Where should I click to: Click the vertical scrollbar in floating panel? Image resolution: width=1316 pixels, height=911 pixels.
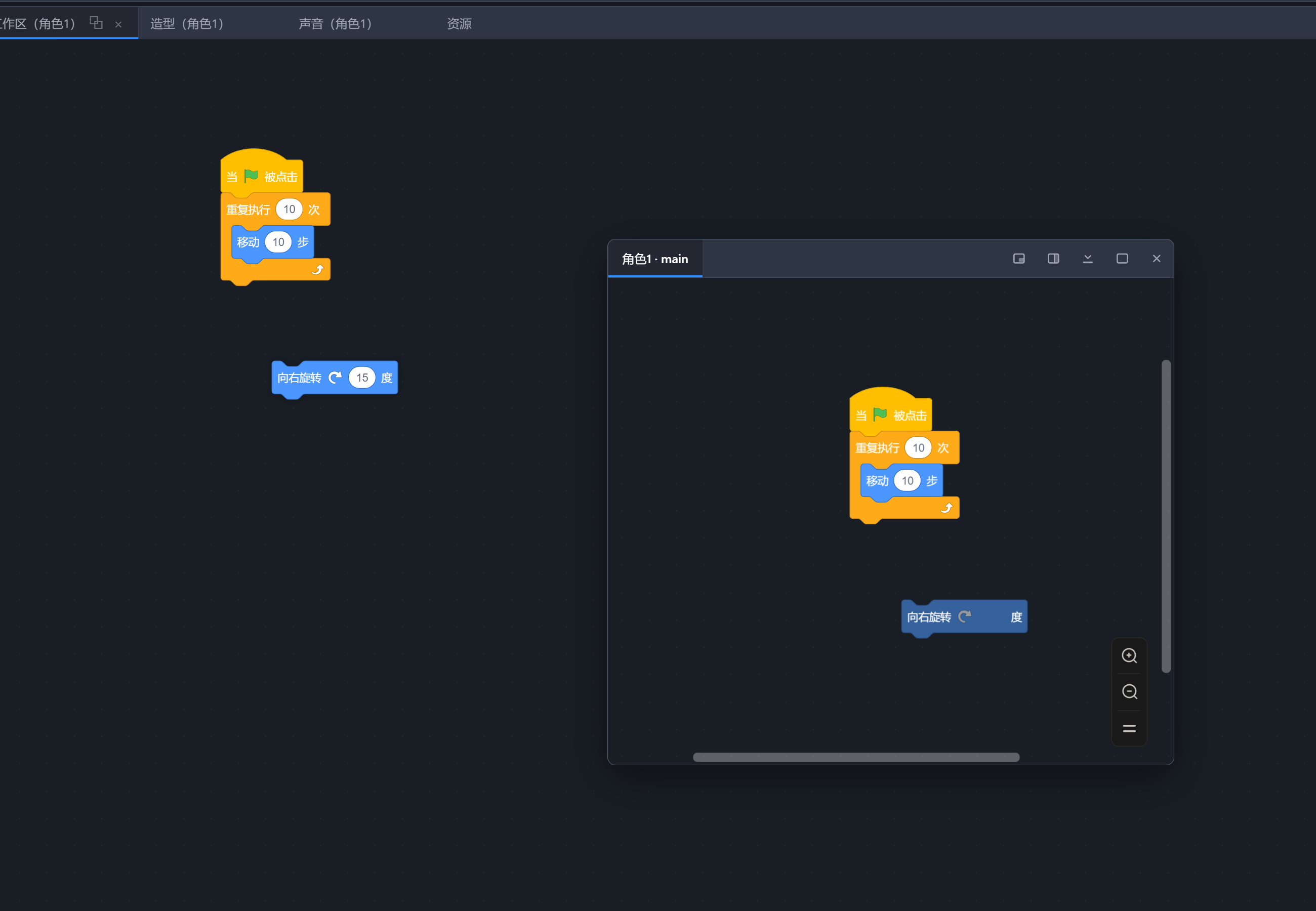coord(1166,516)
